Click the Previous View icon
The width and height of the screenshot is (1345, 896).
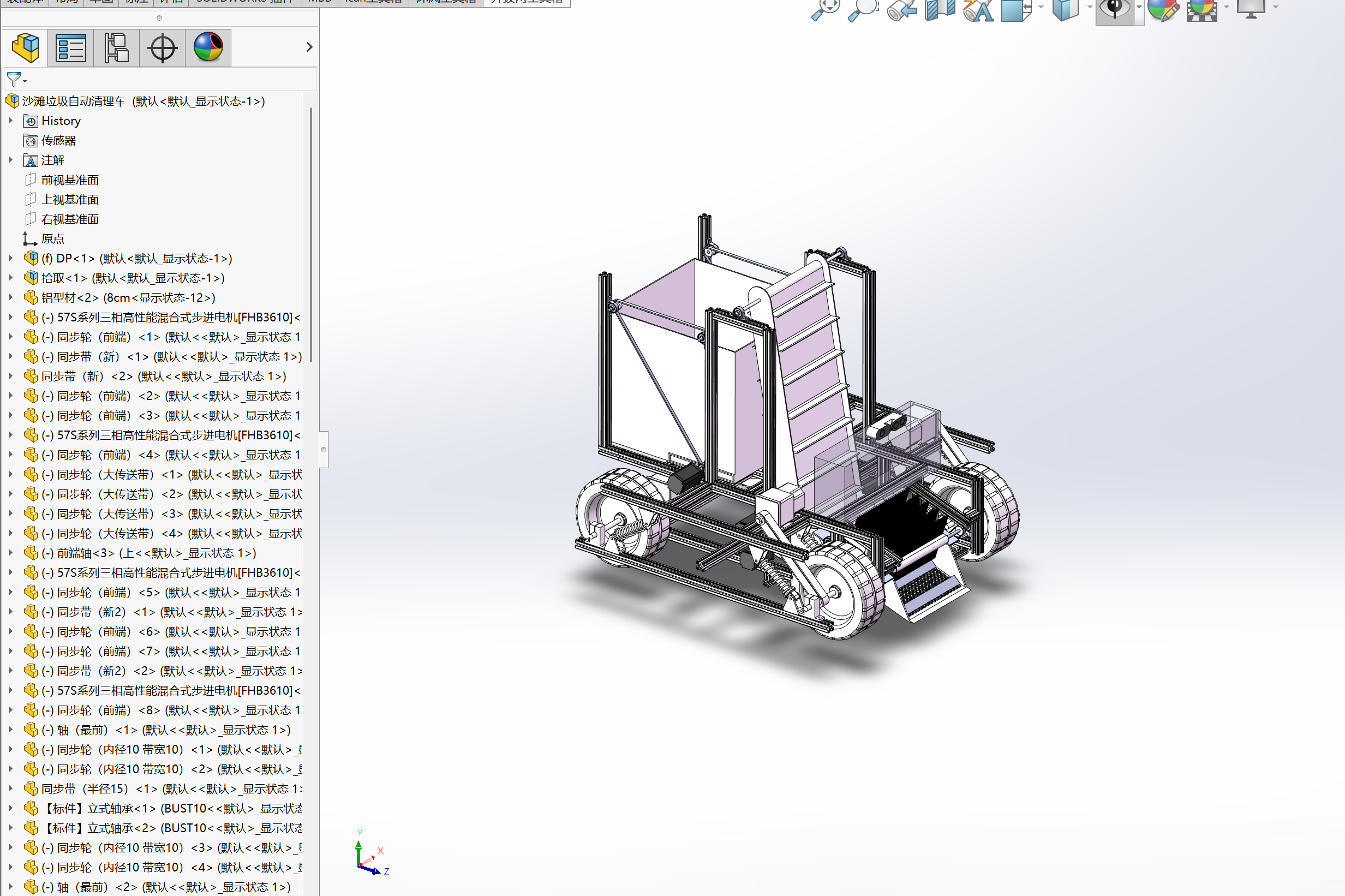pyautogui.click(x=901, y=10)
